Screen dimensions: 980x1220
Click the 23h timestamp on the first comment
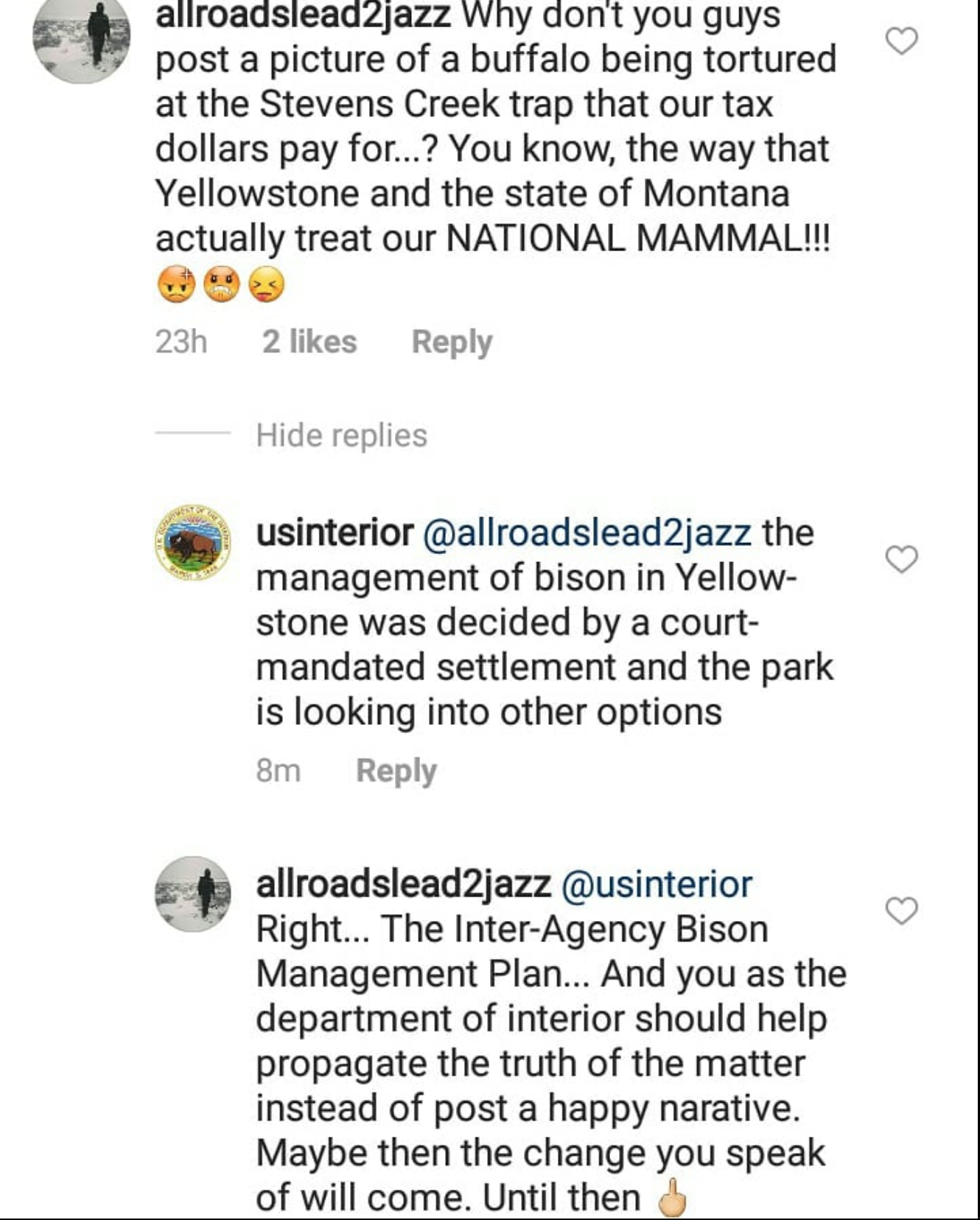pos(181,340)
